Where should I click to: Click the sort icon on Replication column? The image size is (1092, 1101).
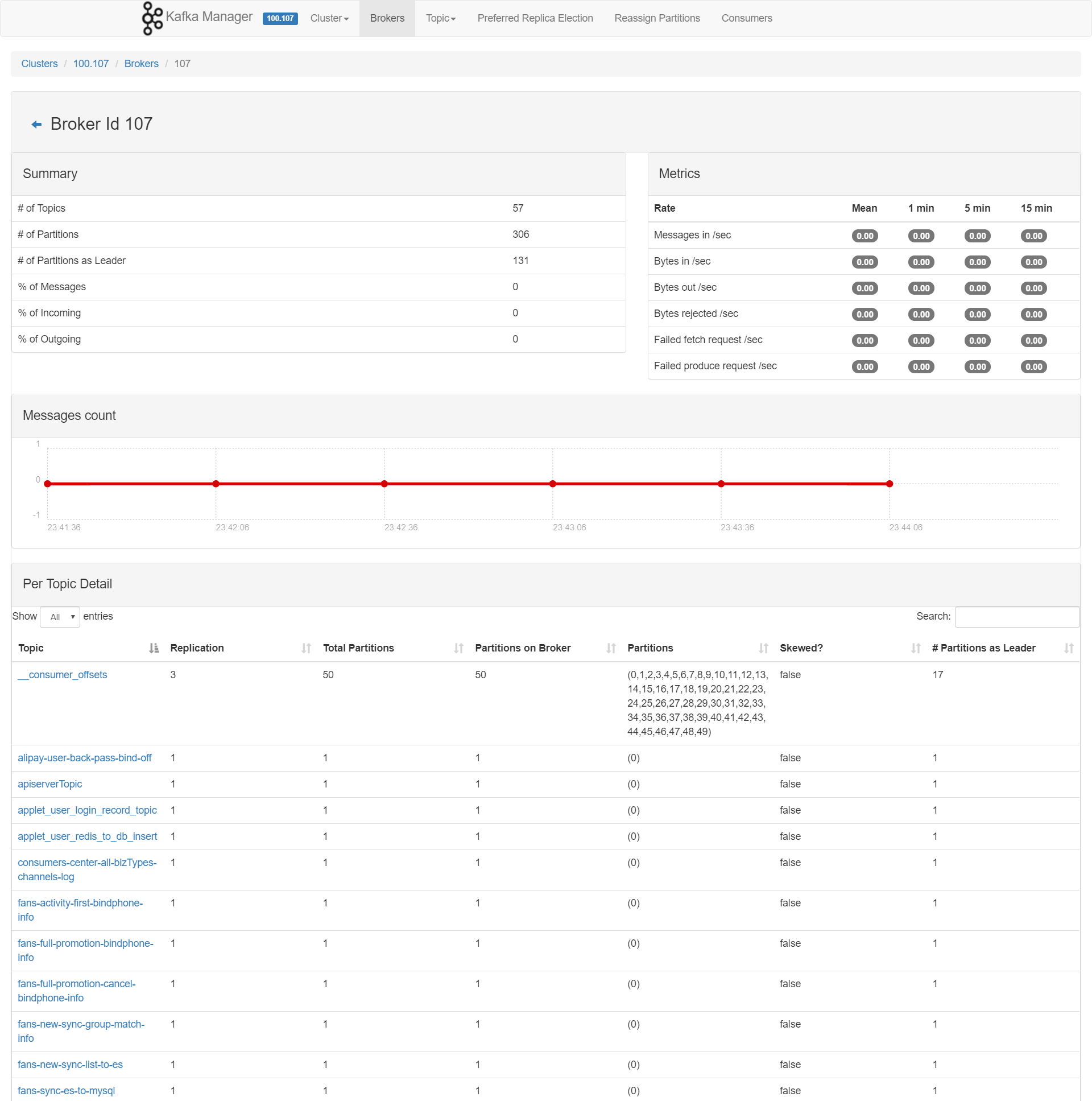coord(306,648)
